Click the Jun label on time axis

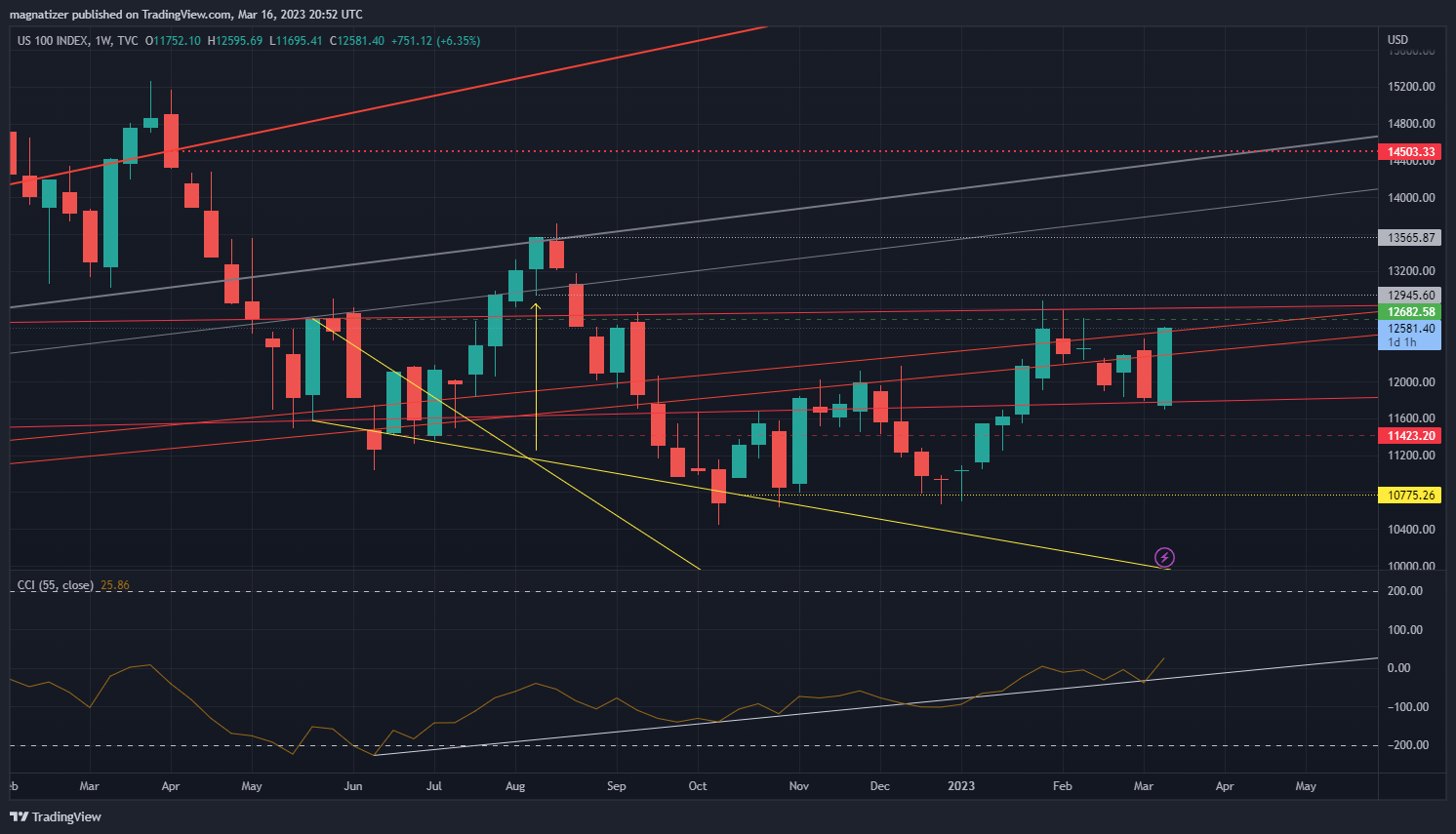click(353, 786)
